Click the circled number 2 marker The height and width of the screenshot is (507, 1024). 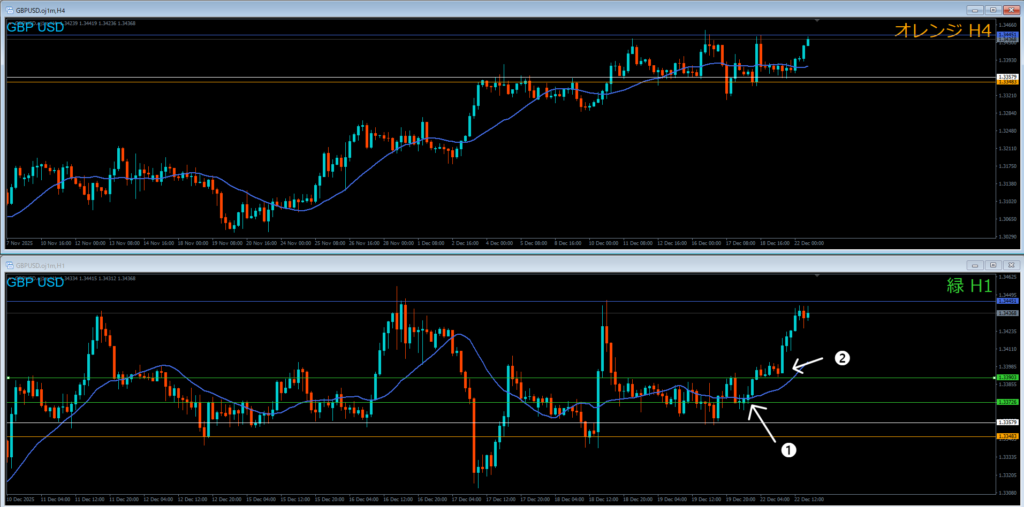(842, 357)
